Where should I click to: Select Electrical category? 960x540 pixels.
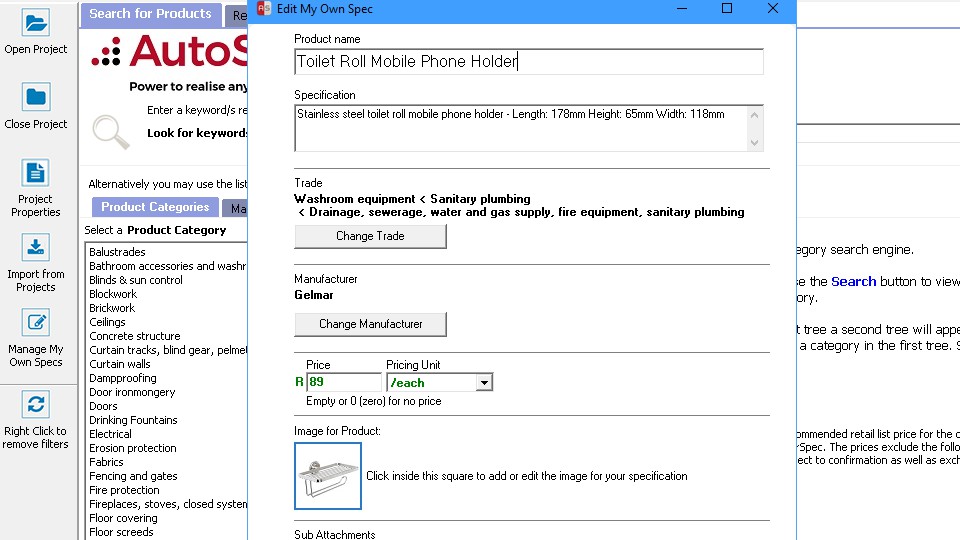(110, 434)
